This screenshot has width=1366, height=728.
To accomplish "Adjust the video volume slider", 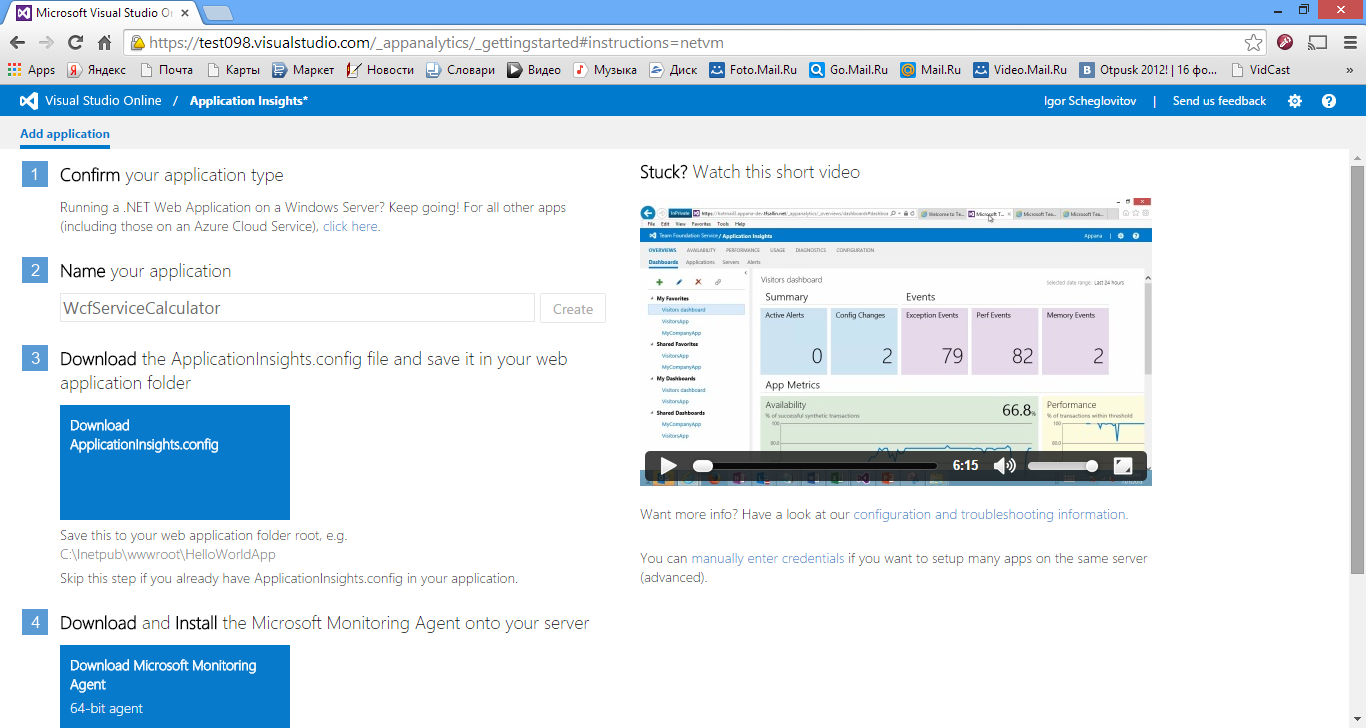I will pos(1063,466).
